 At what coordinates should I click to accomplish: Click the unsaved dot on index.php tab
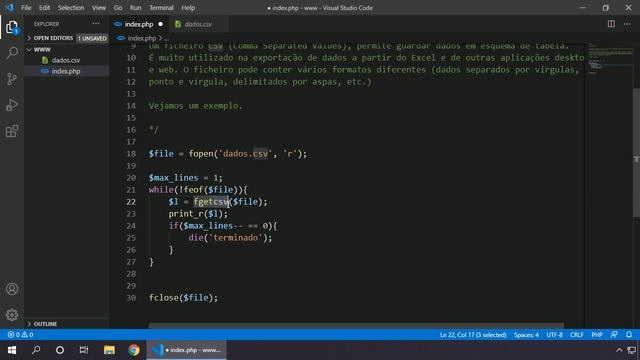pyautogui.click(x=160, y=24)
